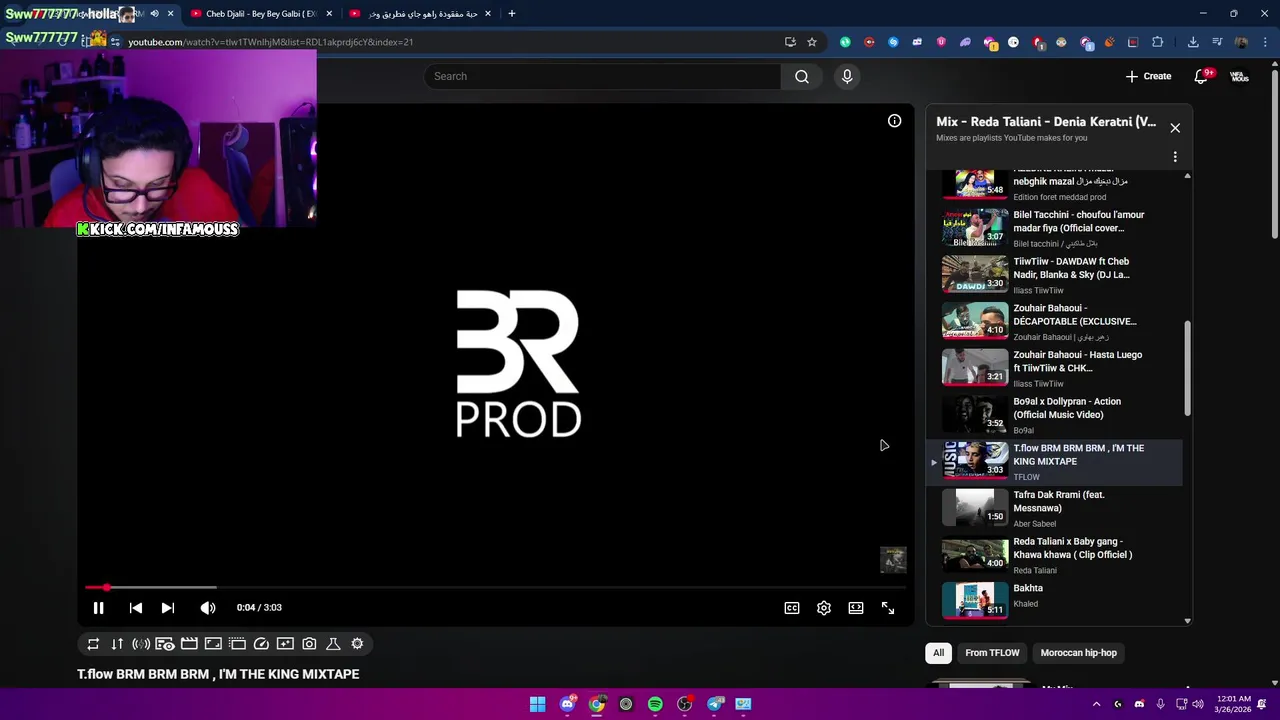Image resolution: width=1280 pixels, height=720 pixels.
Task: Switch to theater mode
Action: coord(856,608)
